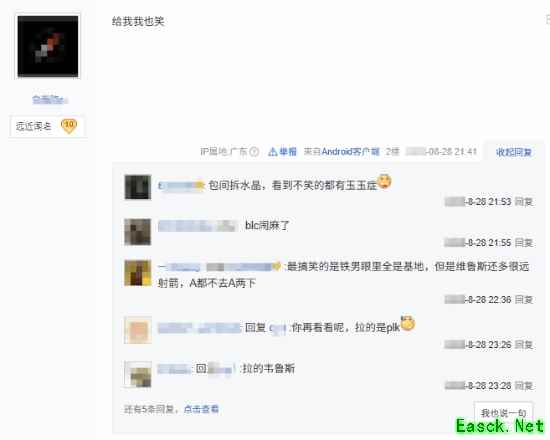
Task: Open avatar beside 'blc闹麻了' comment
Action: pyautogui.click(x=138, y=232)
